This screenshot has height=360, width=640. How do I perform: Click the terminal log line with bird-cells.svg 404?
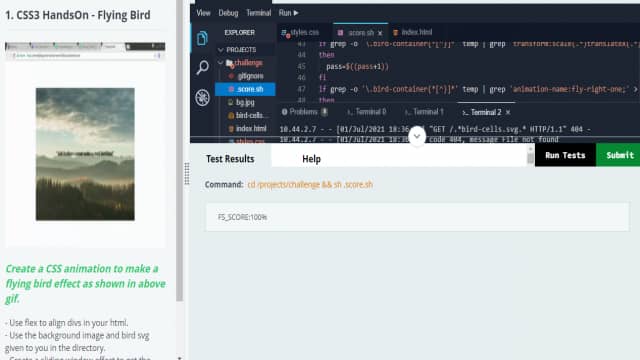[x=435, y=129]
